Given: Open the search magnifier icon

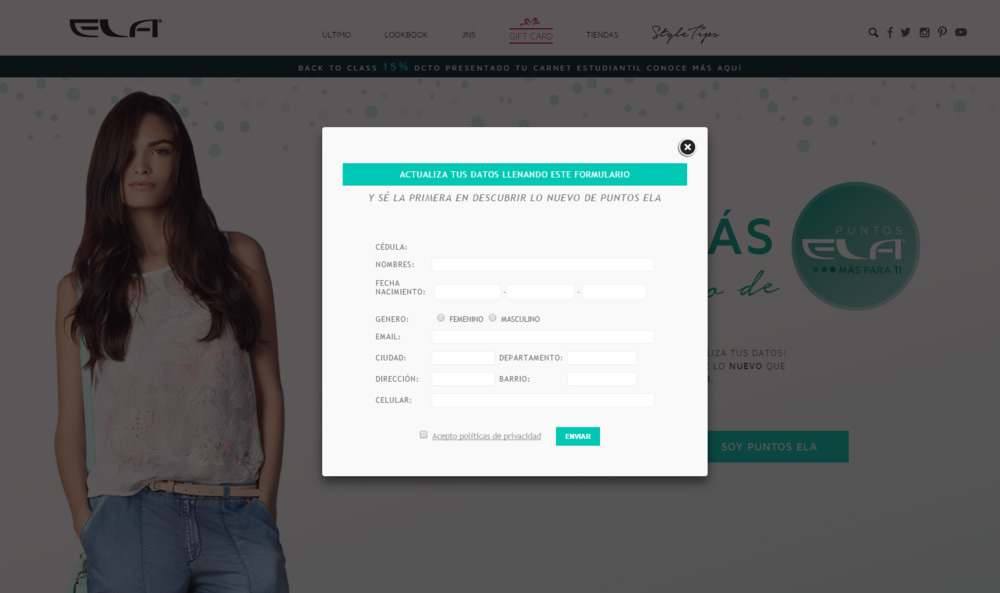Looking at the screenshot, I should pos(873,33).
